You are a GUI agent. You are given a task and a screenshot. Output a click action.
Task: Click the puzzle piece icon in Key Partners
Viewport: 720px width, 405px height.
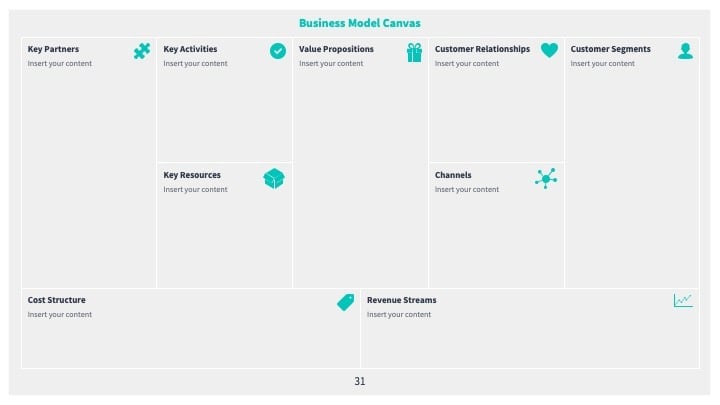pyautogui.click(x=142, y=51)
